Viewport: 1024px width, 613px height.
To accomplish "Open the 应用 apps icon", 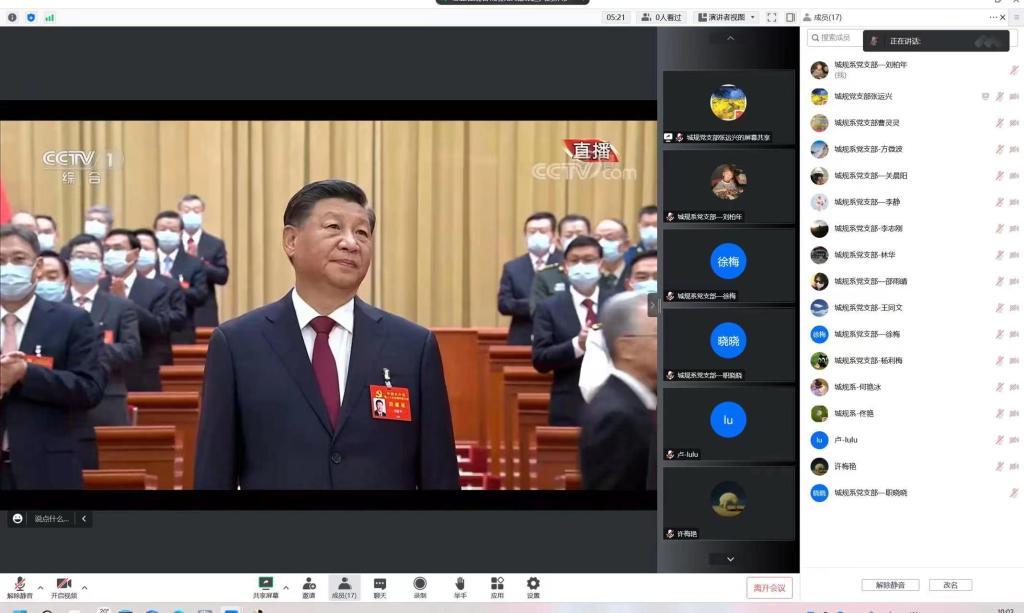I will point(497,584).
